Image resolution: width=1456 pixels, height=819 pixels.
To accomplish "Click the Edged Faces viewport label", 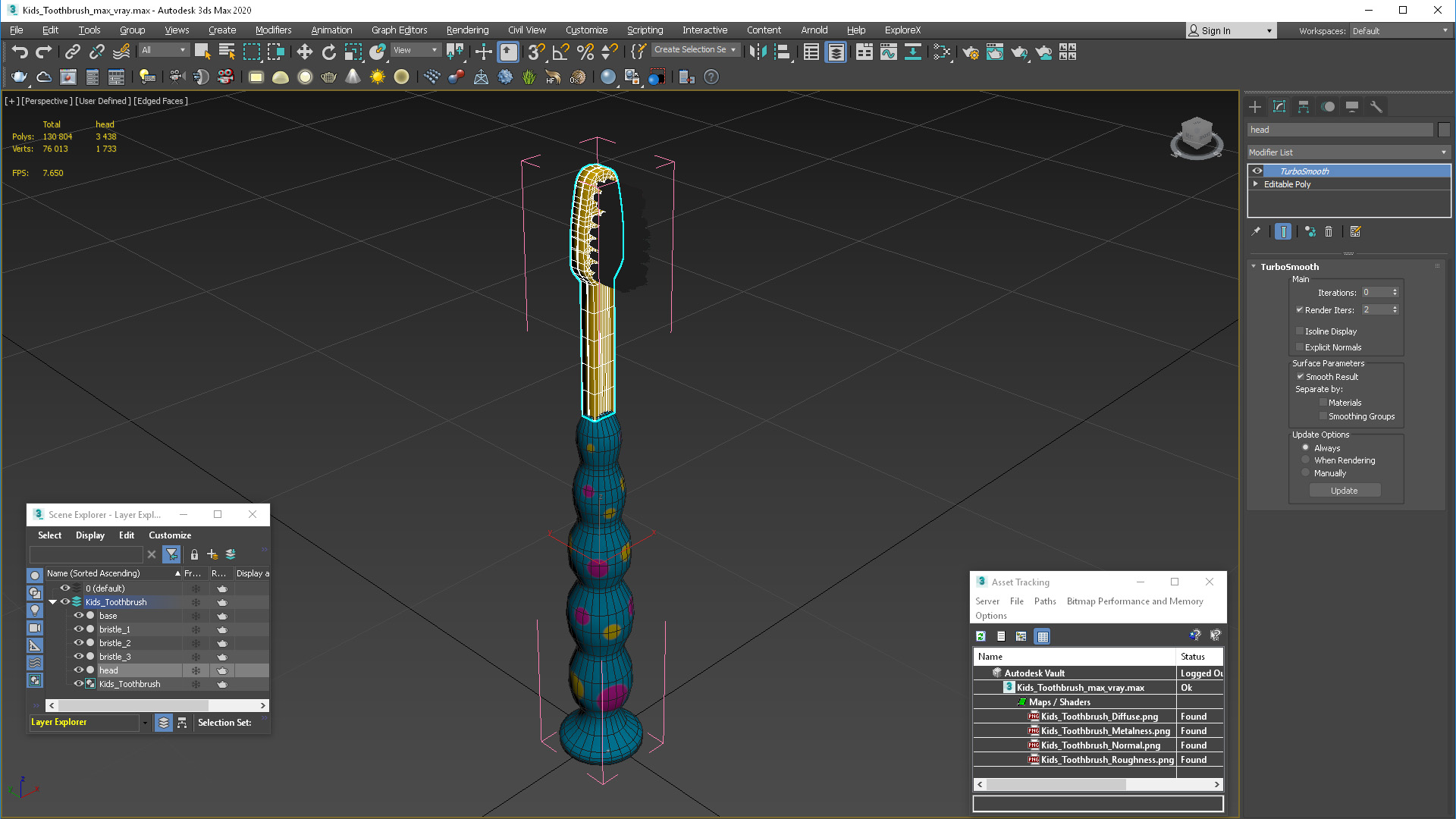I will [161, 101].
